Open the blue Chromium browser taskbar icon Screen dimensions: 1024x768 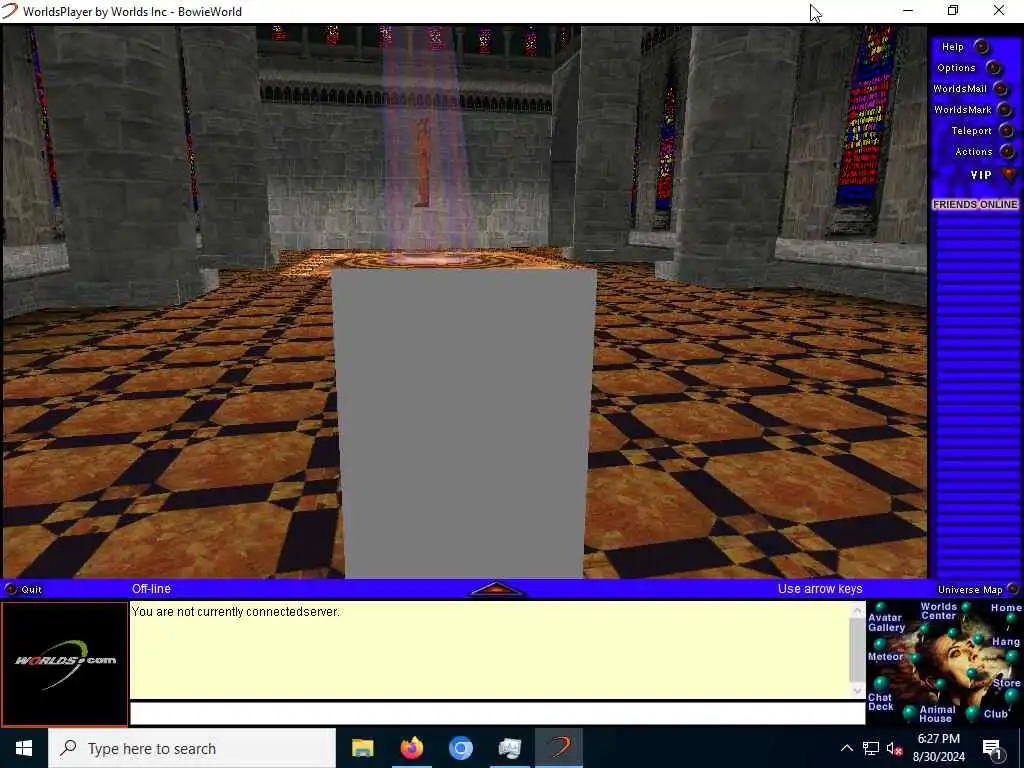460,748
